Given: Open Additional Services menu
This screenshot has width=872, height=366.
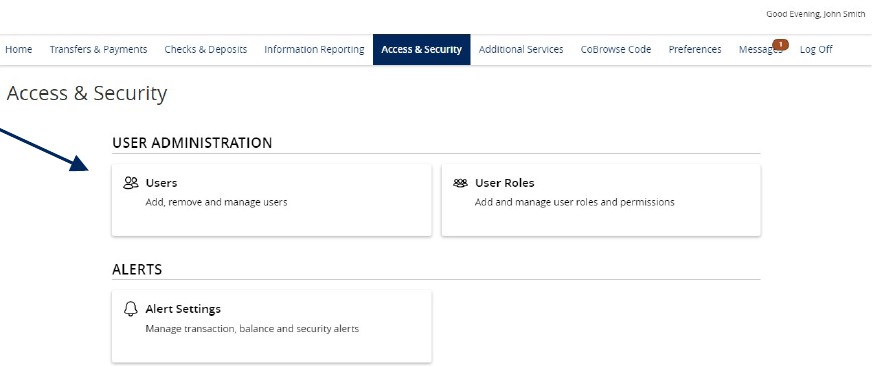Looking at the screenshot, I should [x=521, y=50].
